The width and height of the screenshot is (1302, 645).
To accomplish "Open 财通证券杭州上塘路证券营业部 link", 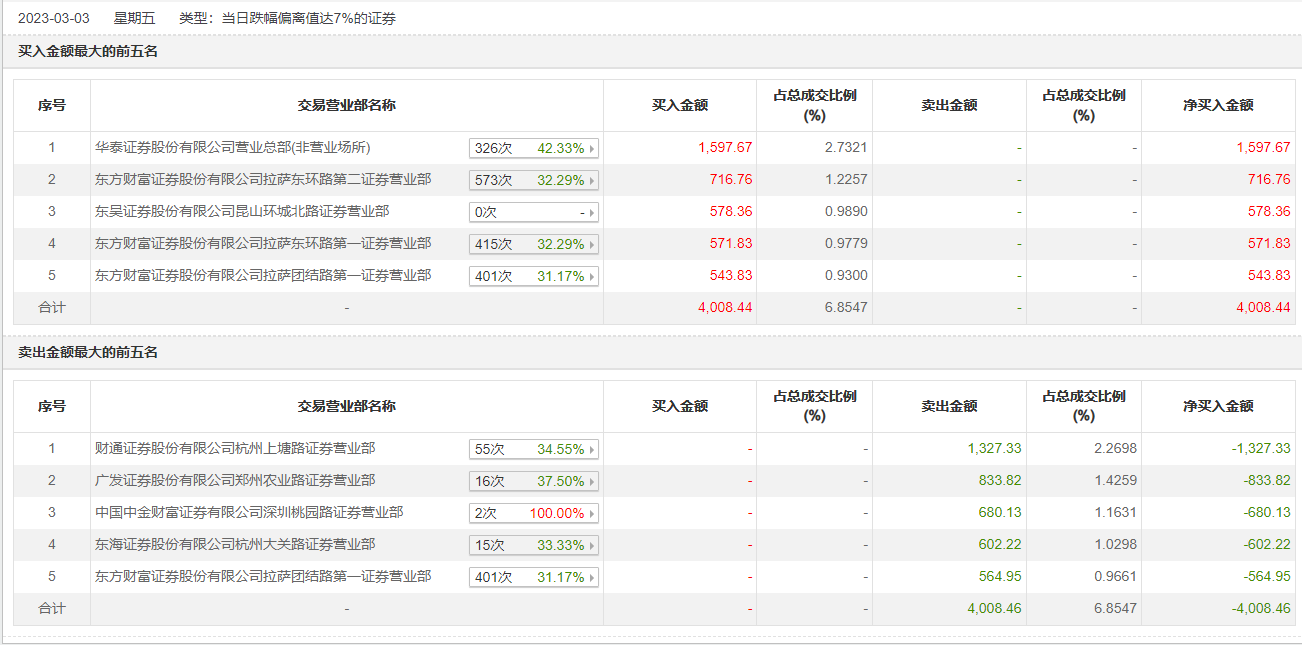I will click(x=235, y=449).
